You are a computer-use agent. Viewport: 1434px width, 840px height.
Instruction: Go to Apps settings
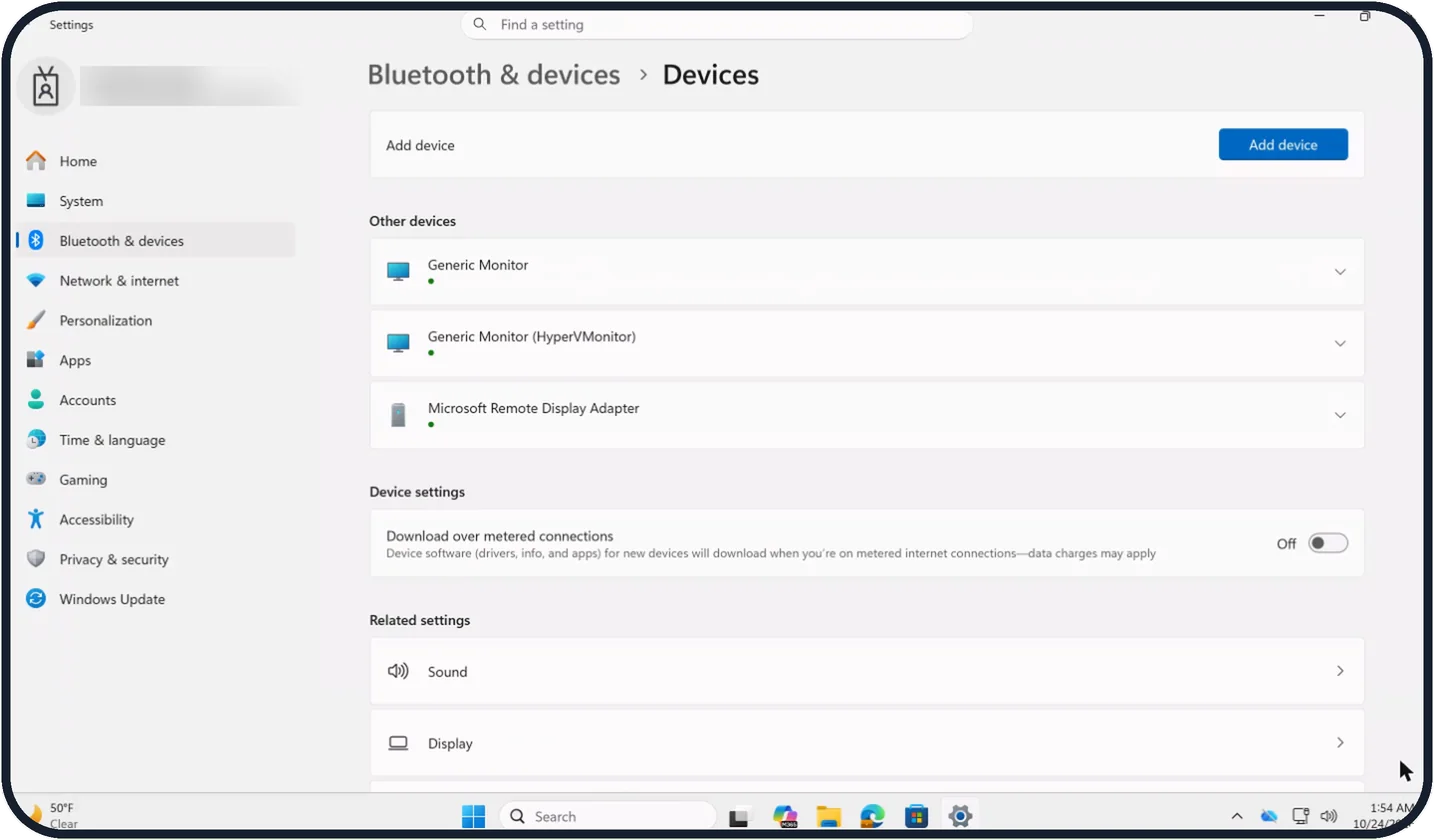tap(155, 360)
